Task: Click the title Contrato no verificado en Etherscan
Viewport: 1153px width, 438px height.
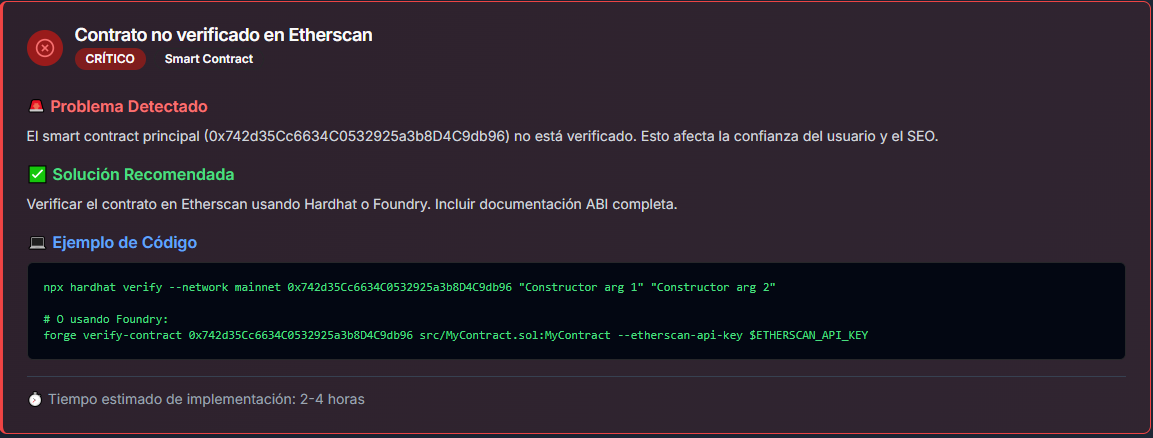Action: [x=224, y=35]
